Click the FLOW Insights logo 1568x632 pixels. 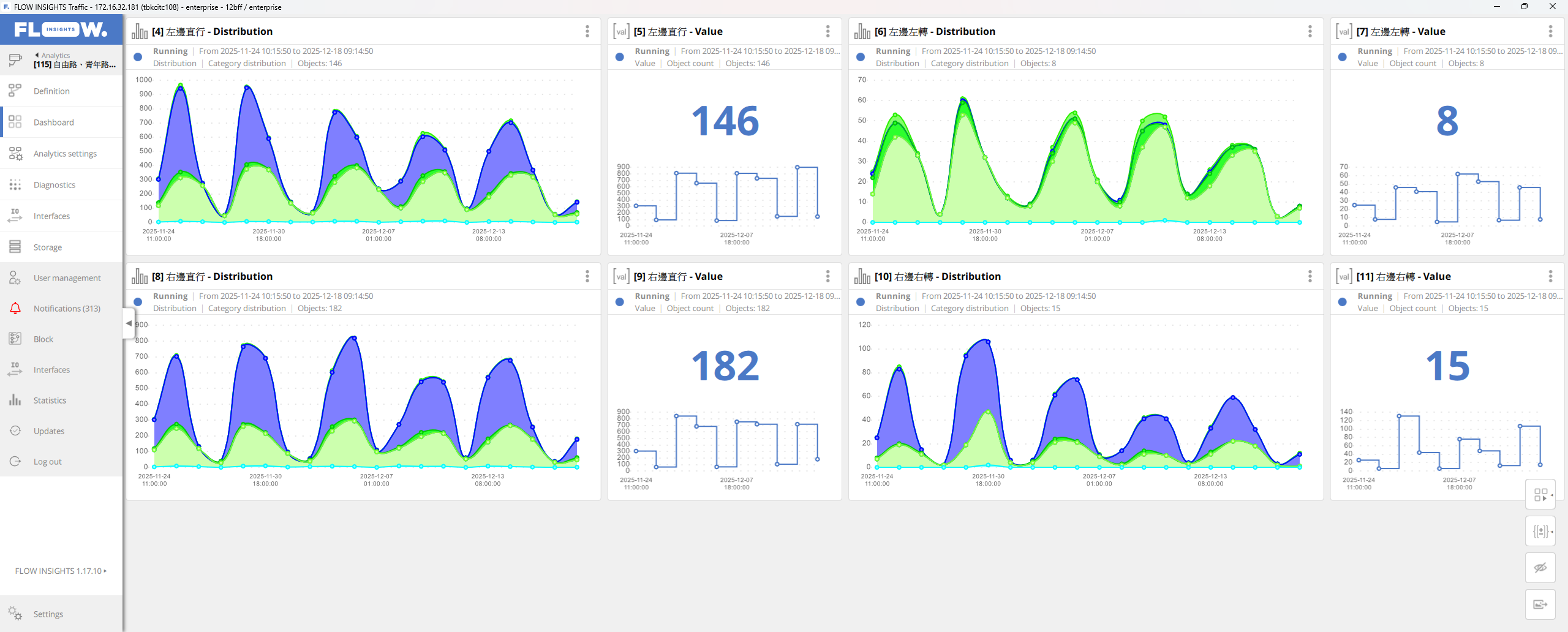pos(61,29)
